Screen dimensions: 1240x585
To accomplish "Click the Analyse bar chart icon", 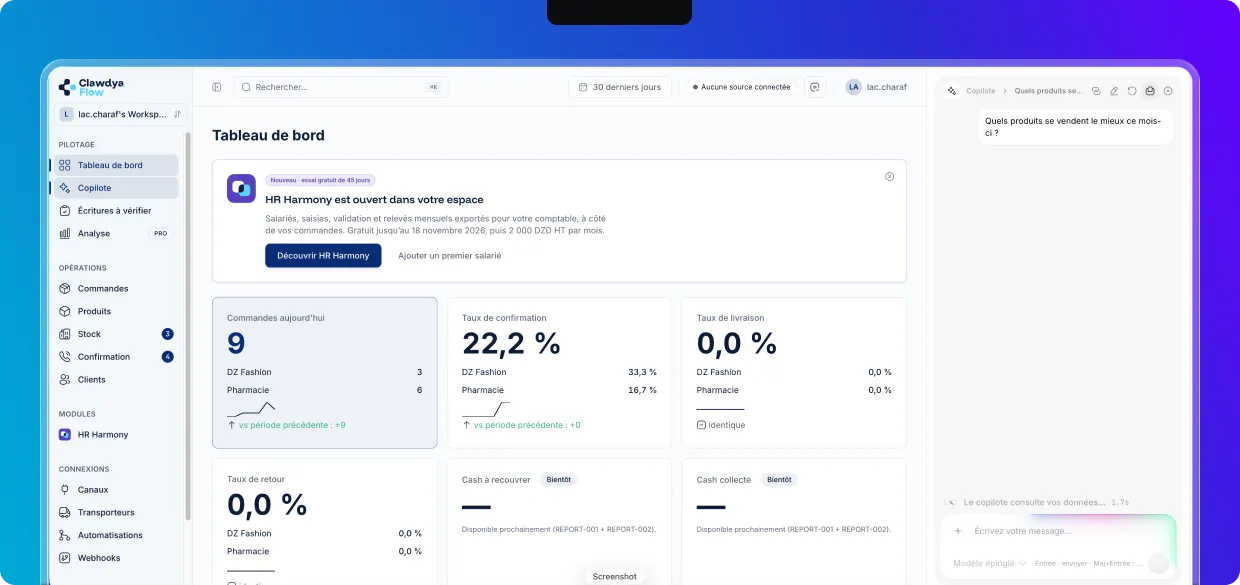I will [x=65, y=233].
